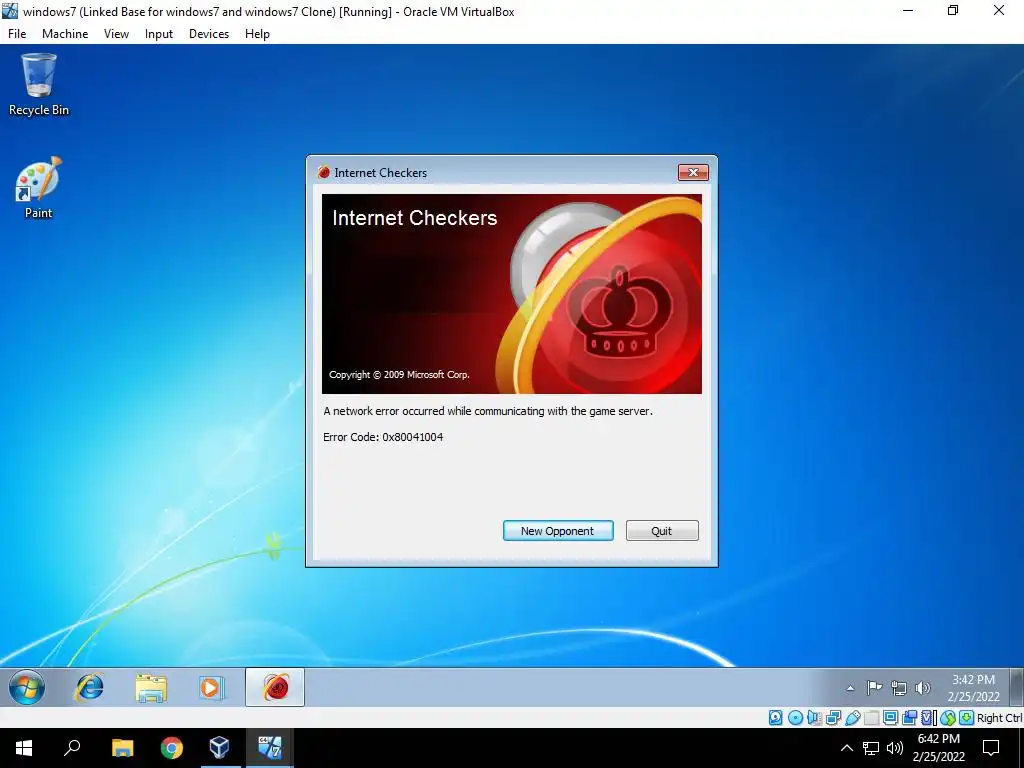
Task: Click VirtualBox hard disk activity indicator
Action: pyautogui.click(x=776, y=718)
